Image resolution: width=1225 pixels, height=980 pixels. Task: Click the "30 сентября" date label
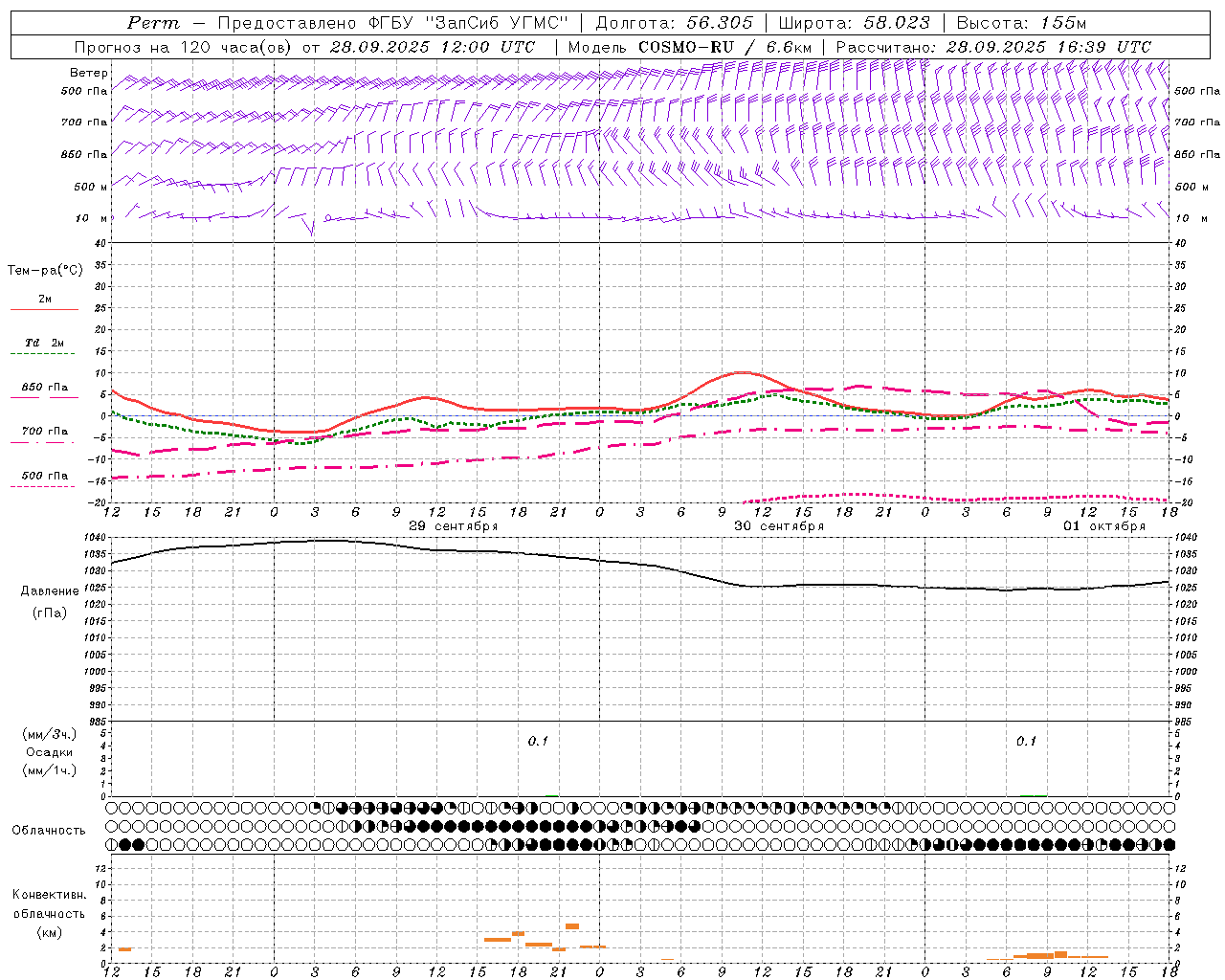coord(779,526)
